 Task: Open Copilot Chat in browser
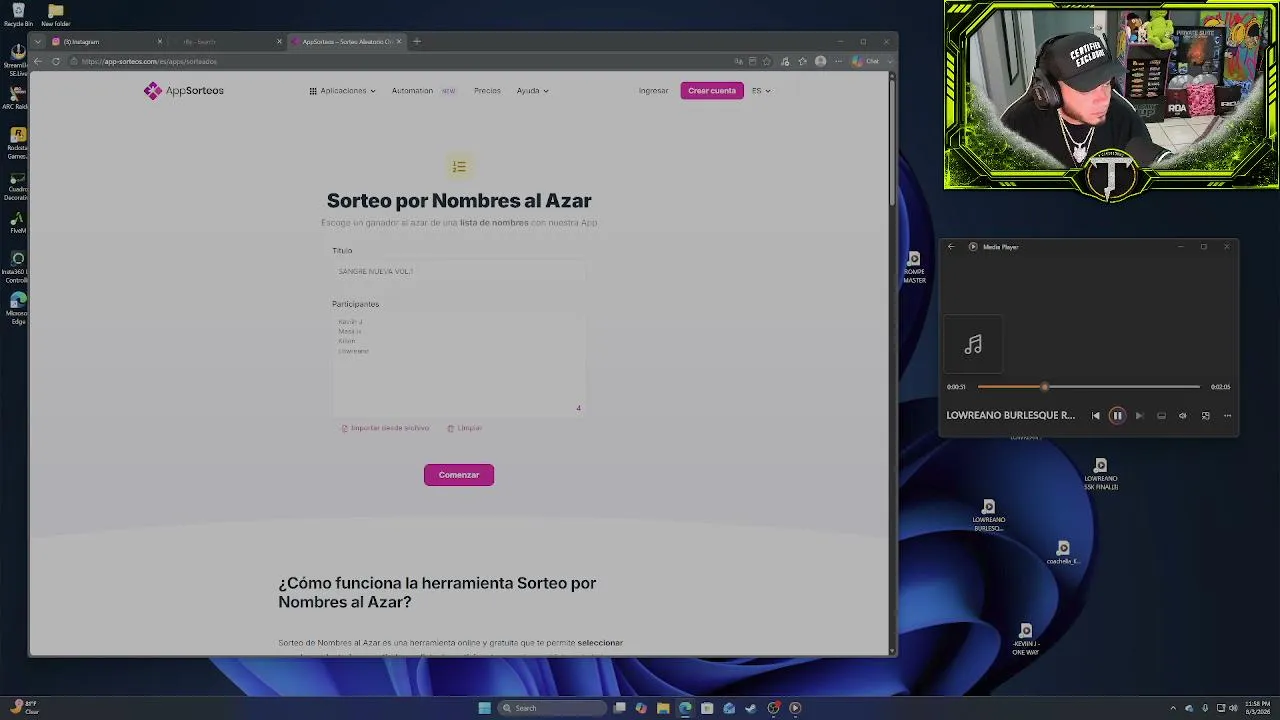pyautogui.click(x=866, y=62)
